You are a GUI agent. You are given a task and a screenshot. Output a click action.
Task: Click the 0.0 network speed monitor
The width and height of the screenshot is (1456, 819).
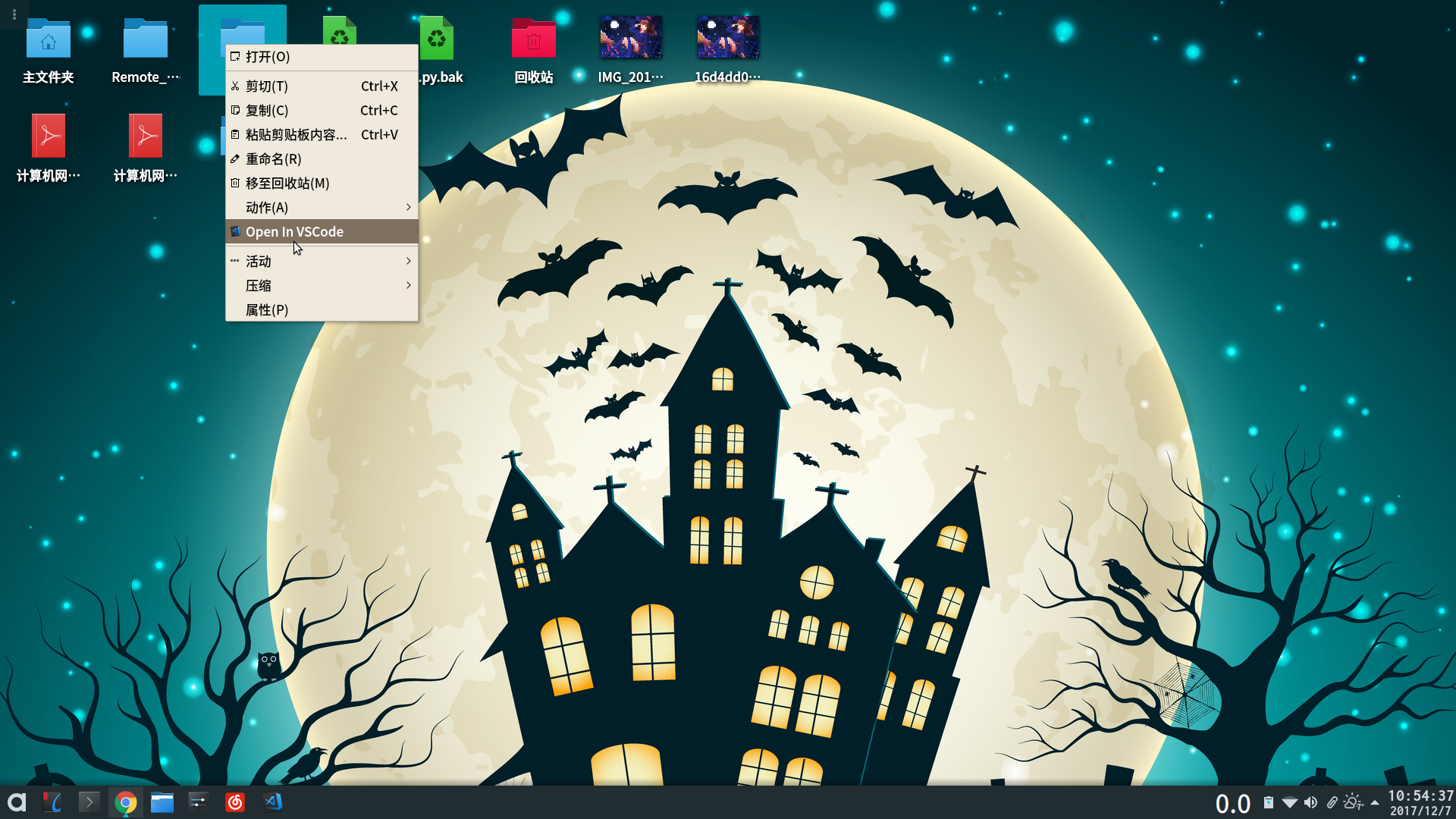pos(1233,804)
